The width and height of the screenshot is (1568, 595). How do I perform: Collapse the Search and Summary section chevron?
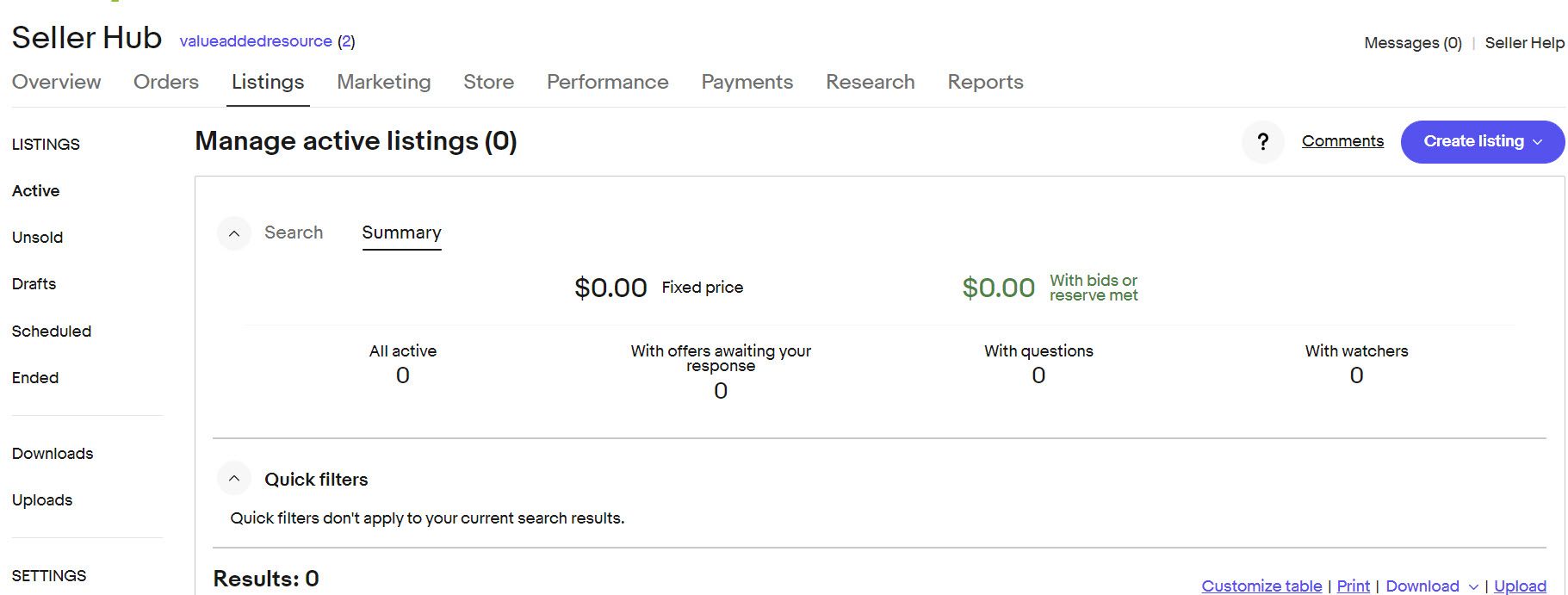coord(233,233)
